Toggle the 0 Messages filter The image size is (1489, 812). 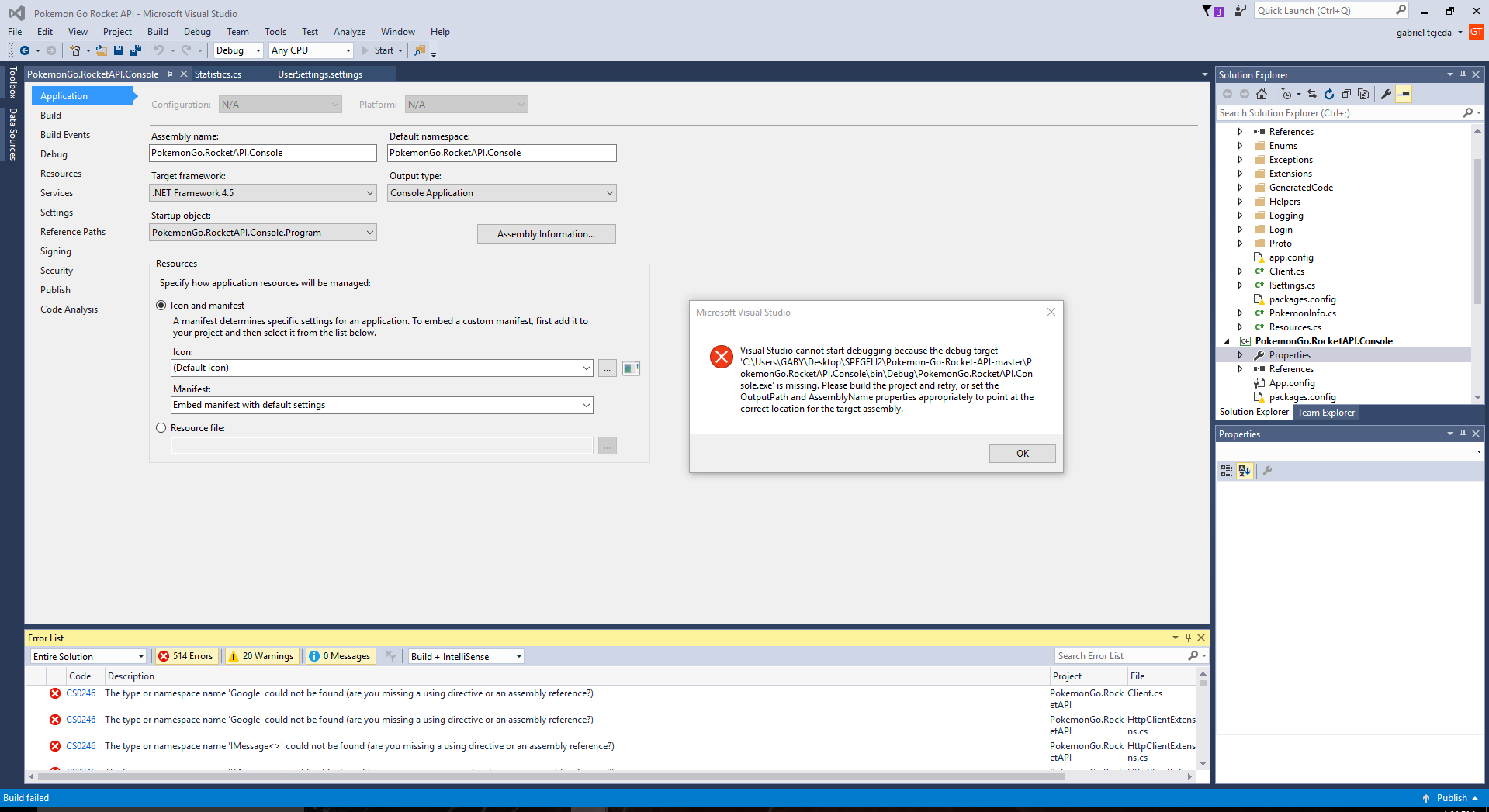[x=340, y=656]
